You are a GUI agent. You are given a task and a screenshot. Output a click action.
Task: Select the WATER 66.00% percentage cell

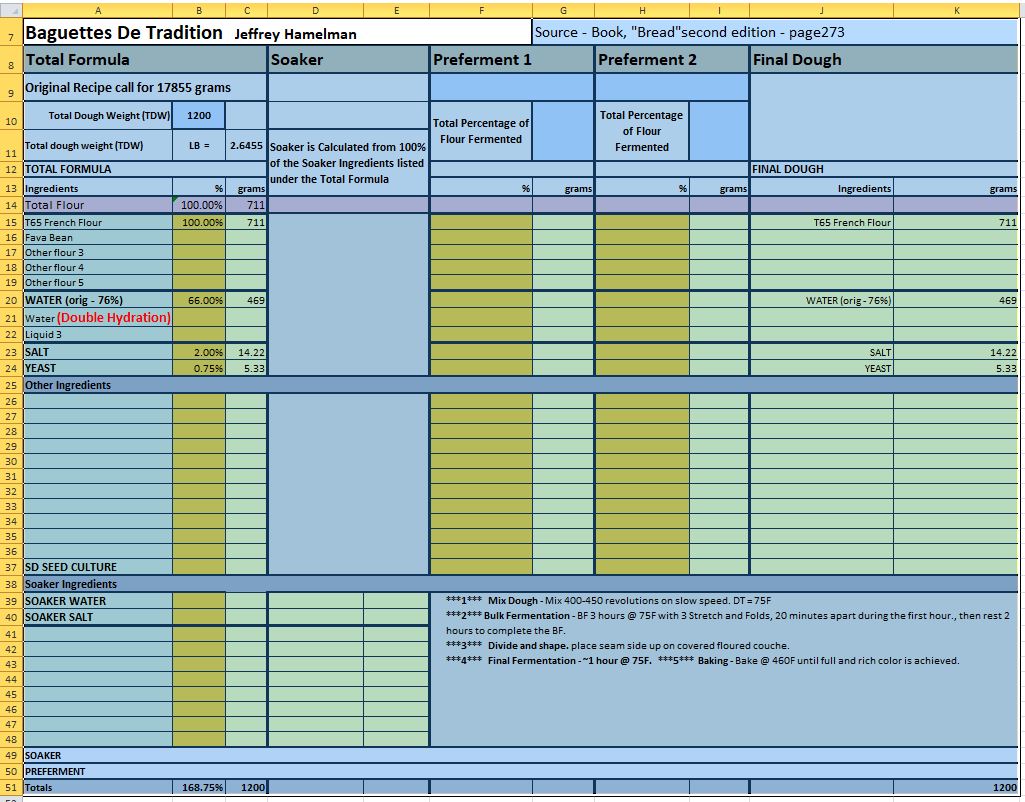(199, 300)
